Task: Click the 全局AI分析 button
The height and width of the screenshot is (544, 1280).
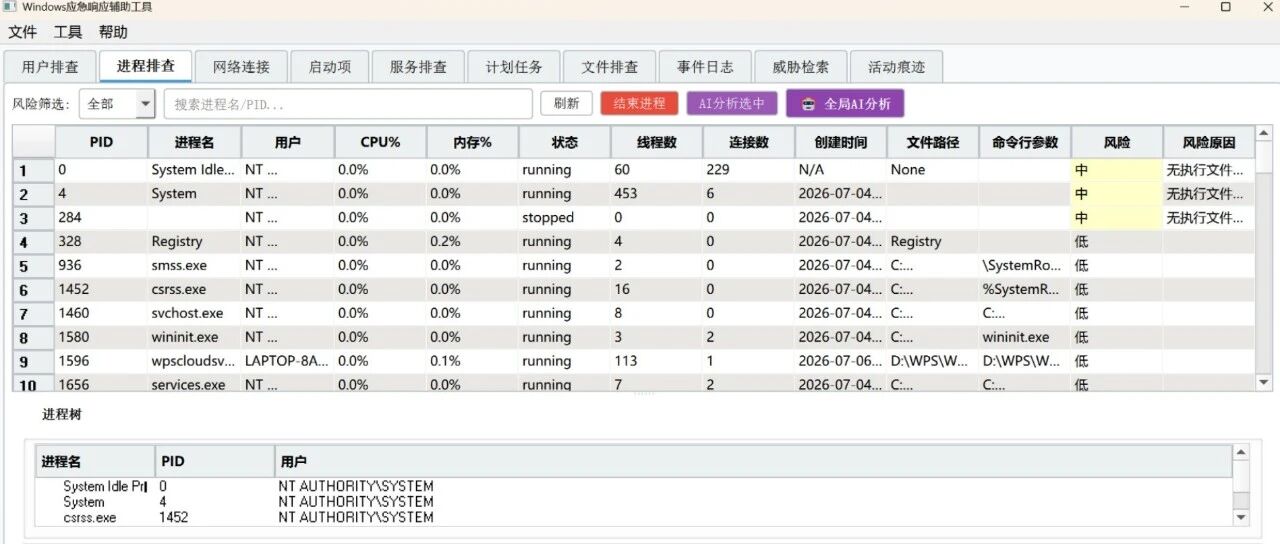Action: 845,103
